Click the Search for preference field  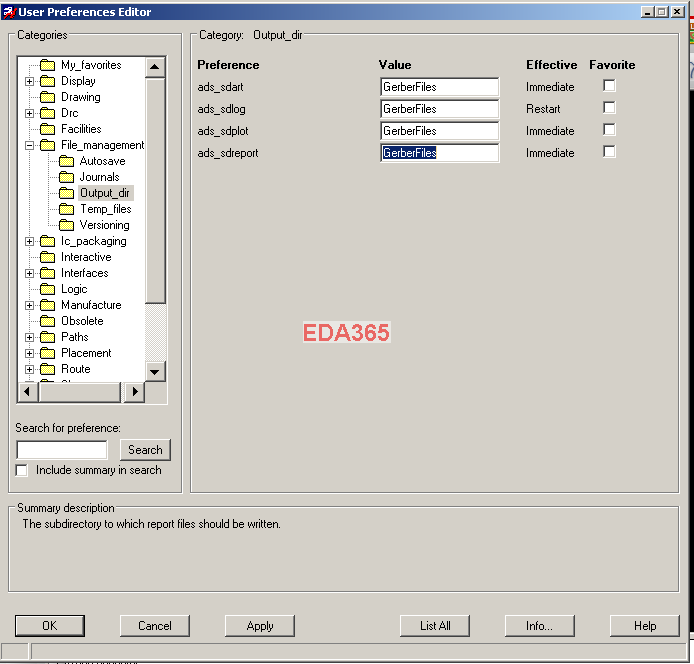62,450
